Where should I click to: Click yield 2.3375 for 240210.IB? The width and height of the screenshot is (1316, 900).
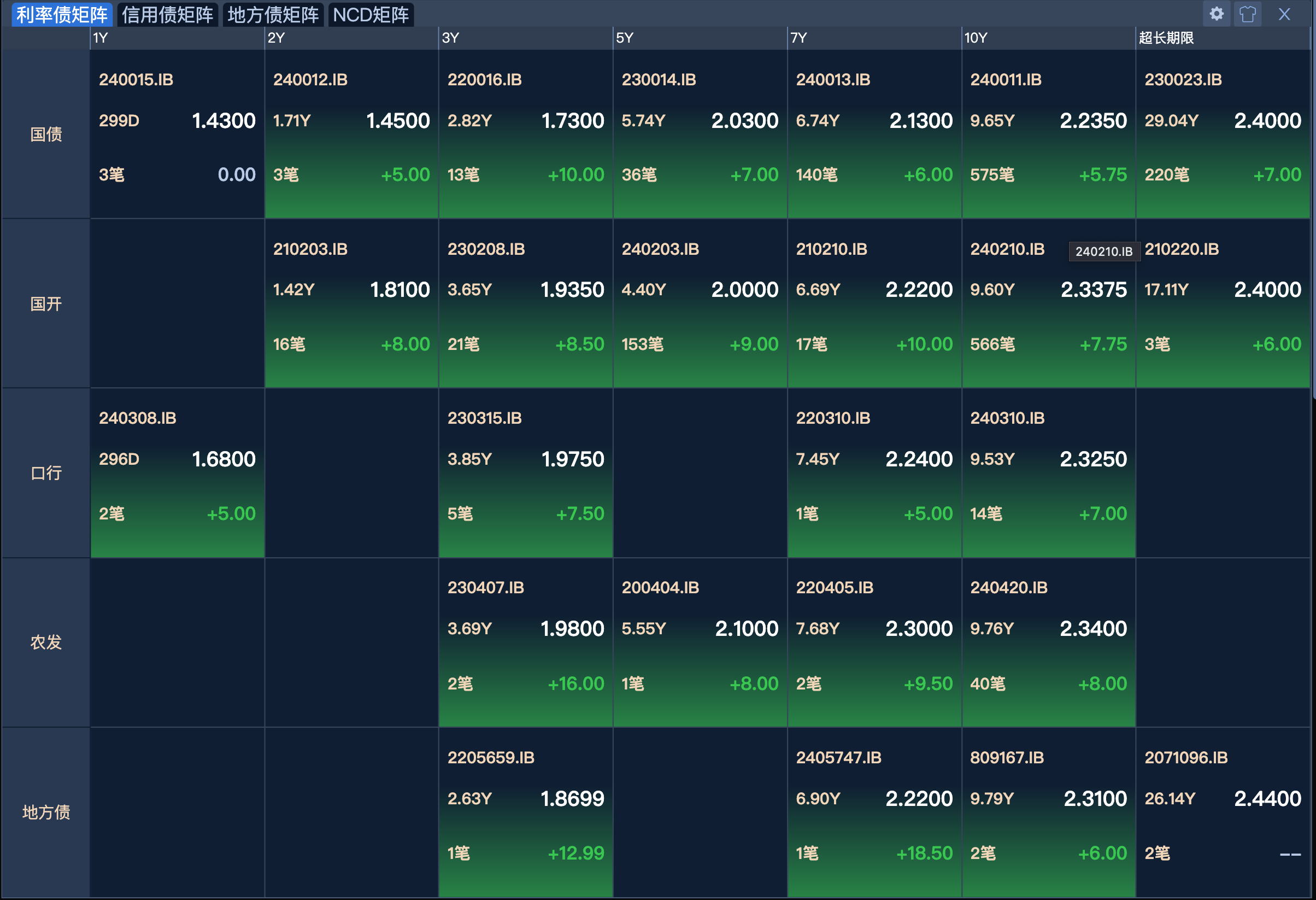pyautogui.click(x=1094, y=290)
